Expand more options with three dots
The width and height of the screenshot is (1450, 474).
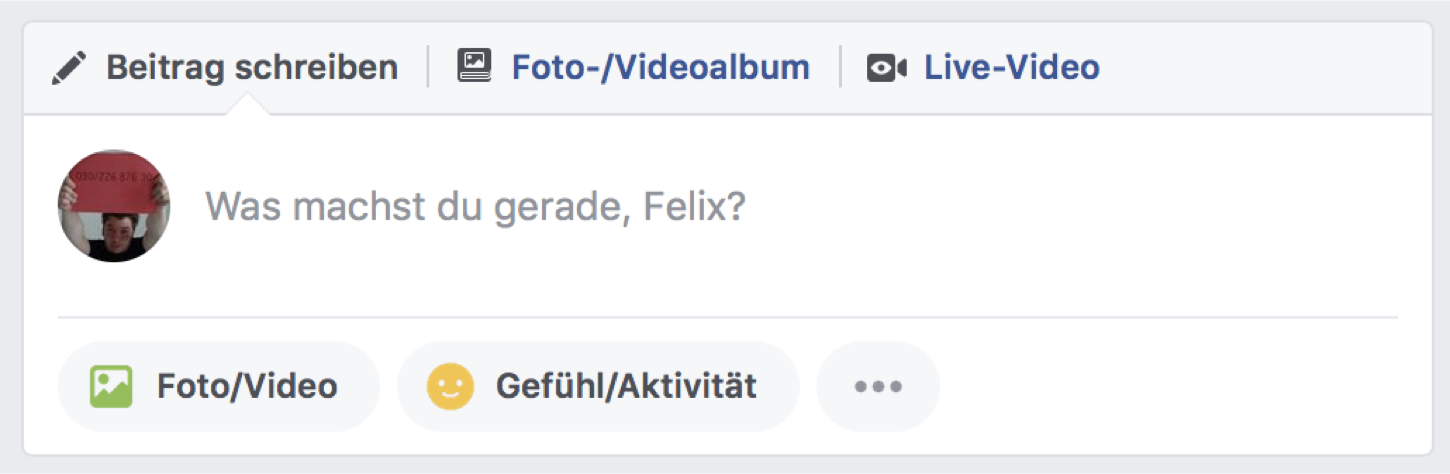878,386
